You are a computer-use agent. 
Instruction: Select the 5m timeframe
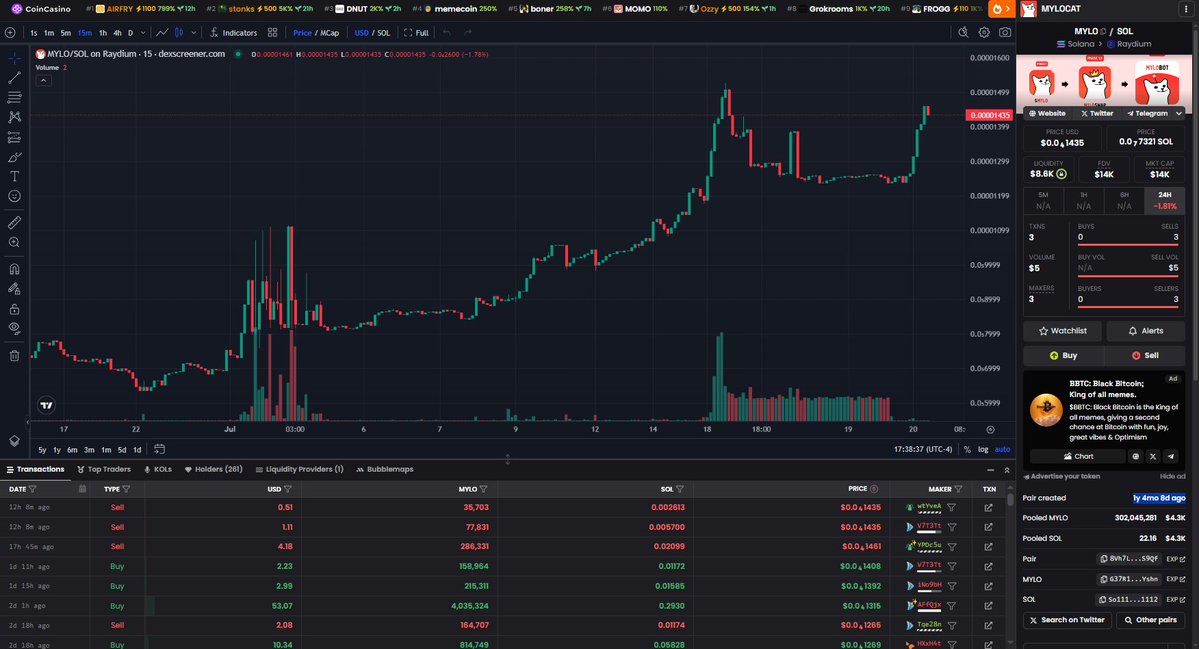66,33
